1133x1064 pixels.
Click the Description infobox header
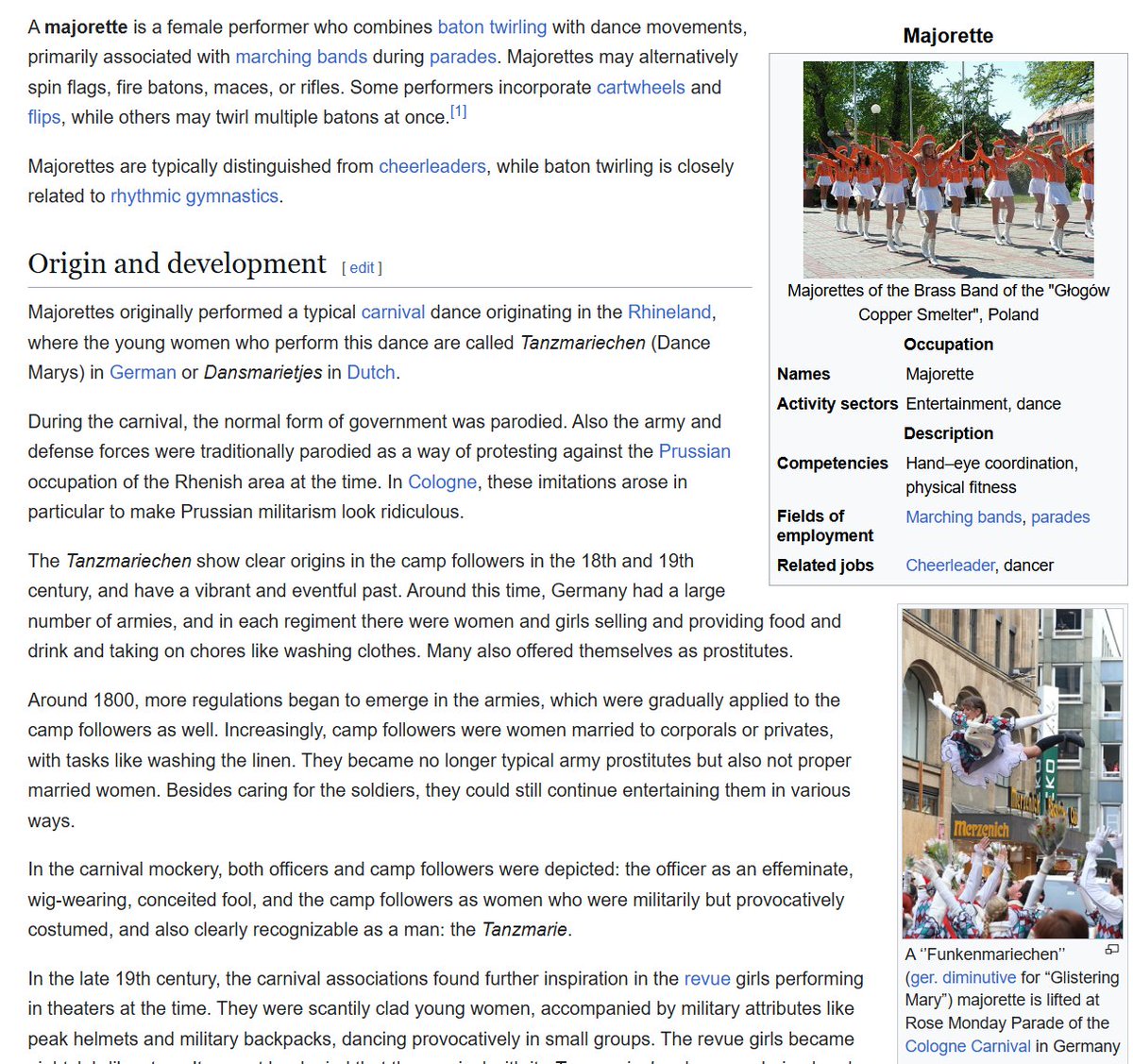click(948, 433)
